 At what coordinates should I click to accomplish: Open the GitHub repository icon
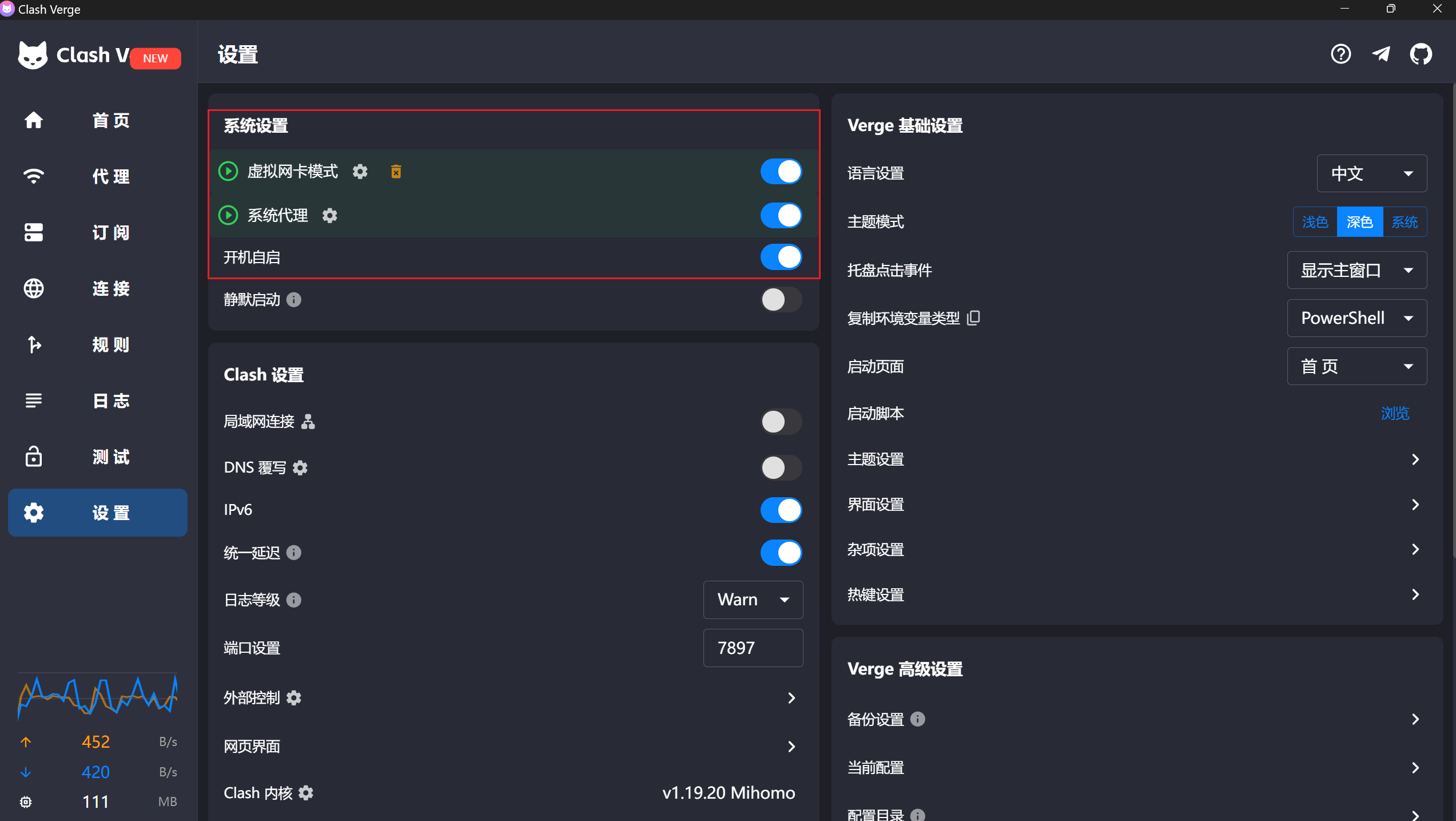(1421, 54)
